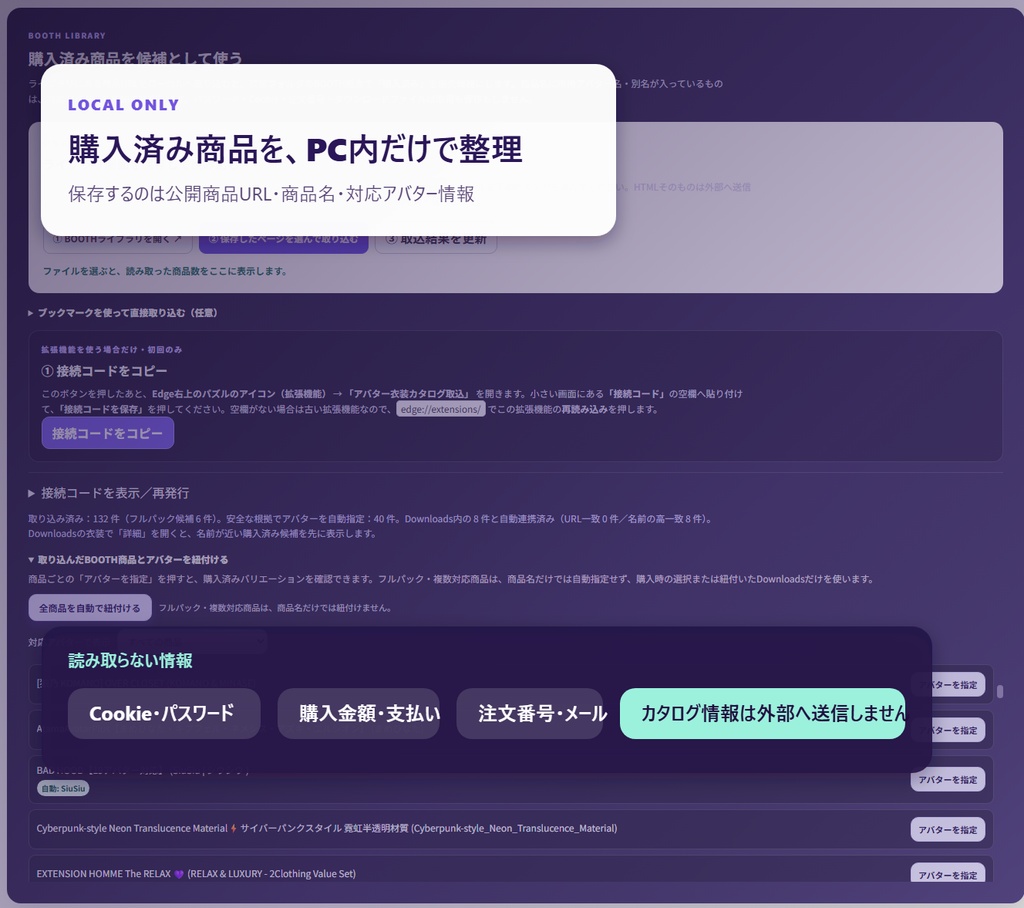Click アバターを指定 for EXTENSION HOMME The RELAX
Viewport: 1024px width, 908px height.
coord(948,874)
